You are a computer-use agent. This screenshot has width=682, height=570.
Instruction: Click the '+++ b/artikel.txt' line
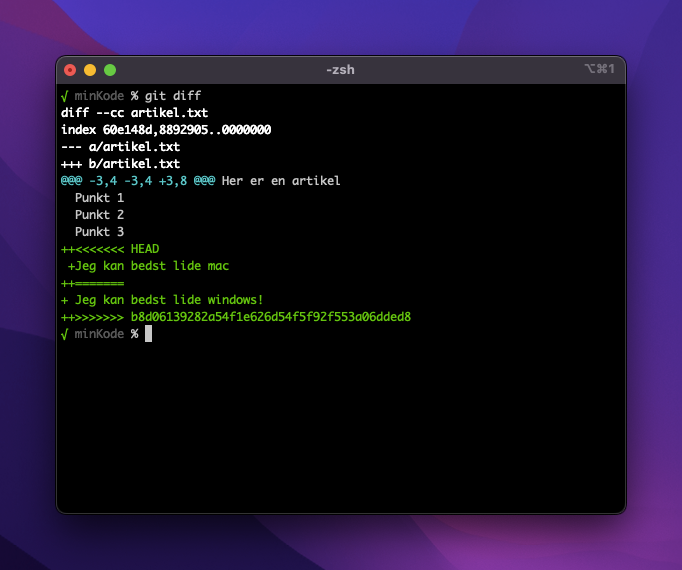(120, 164)
